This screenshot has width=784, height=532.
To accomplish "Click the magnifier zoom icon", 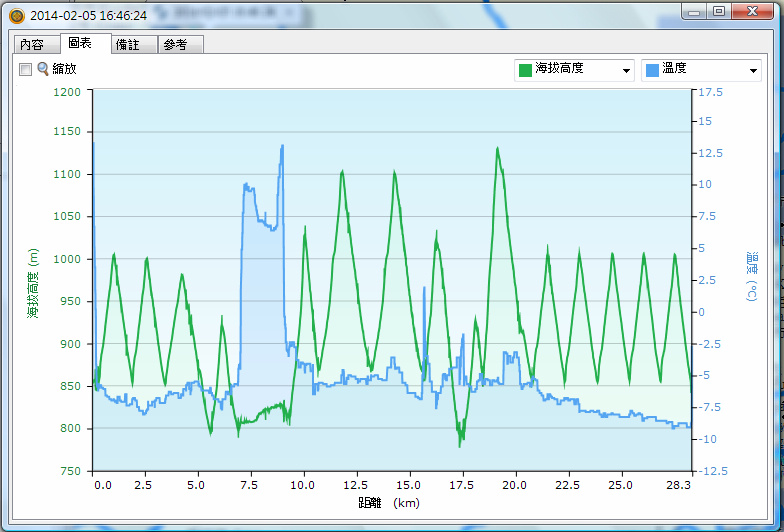I will (43, 69).
